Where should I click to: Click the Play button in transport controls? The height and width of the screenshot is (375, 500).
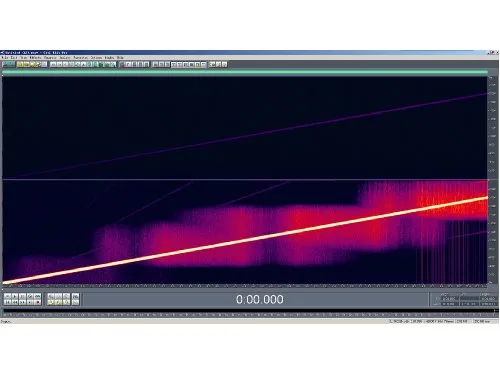point(15,296)
